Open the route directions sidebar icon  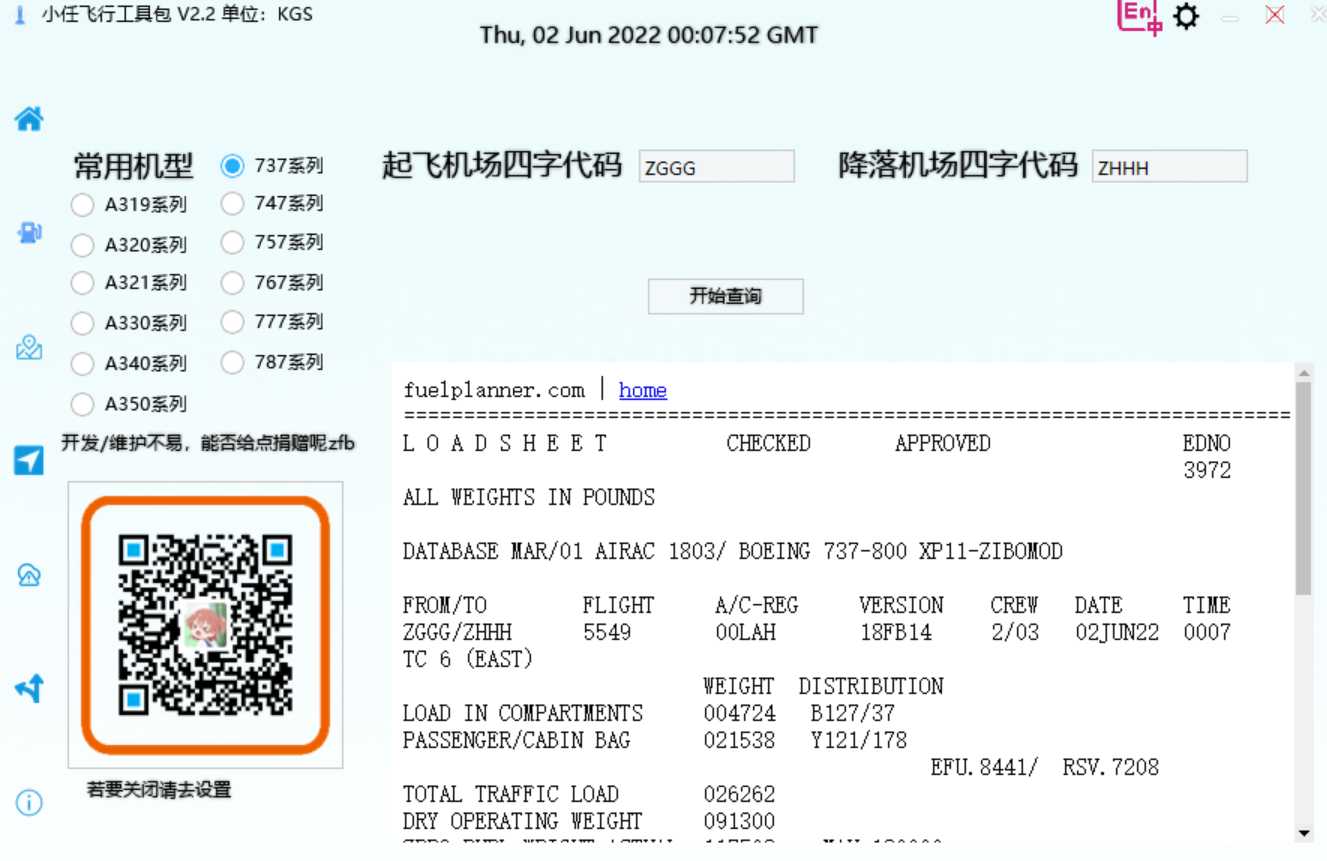coord(29,688)
